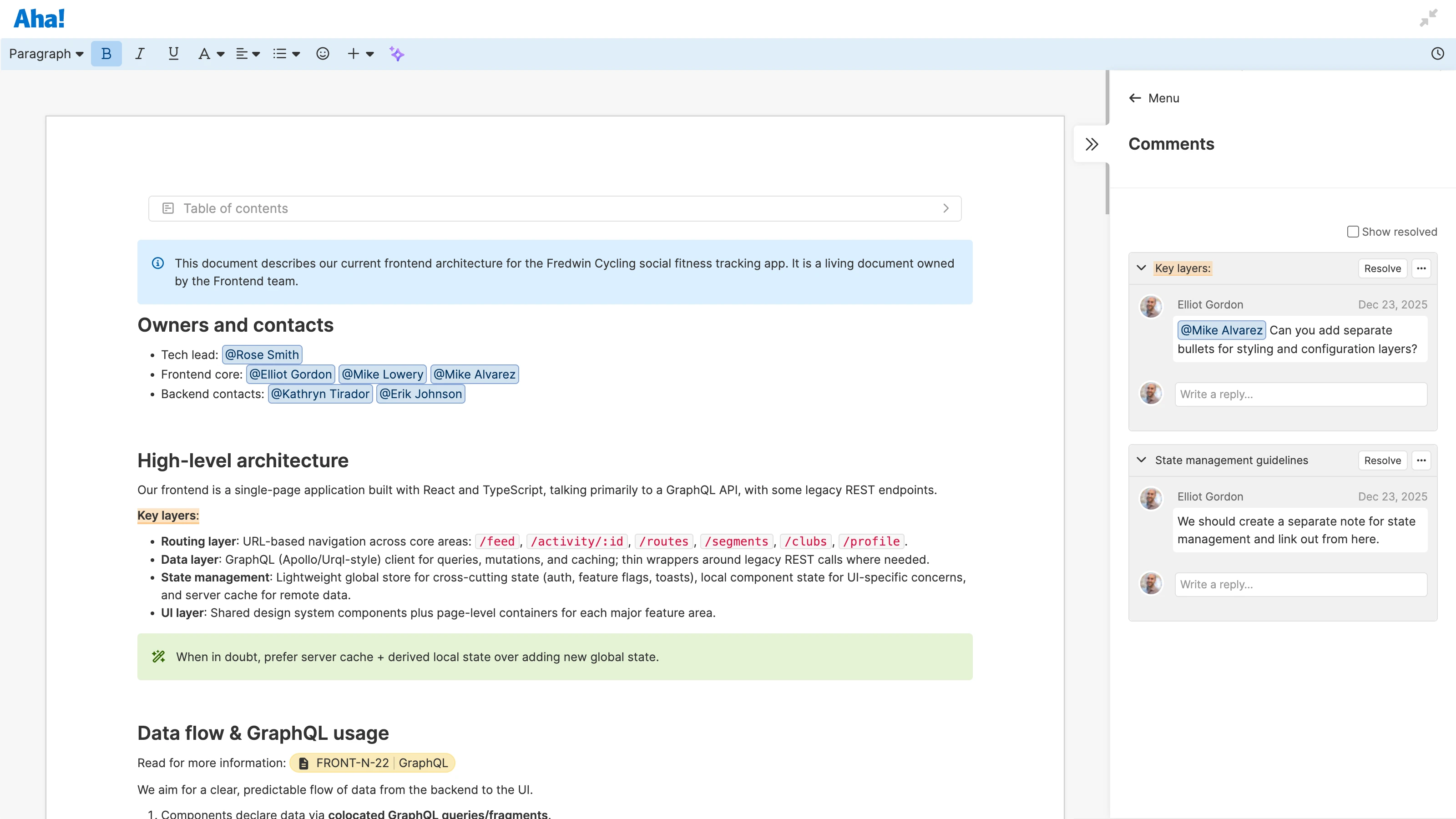Viewport: 1456px width, 819px height.
Task: Click the AI sparkle assistant icon
Action: pyautogui.click(x=396, y=54)
